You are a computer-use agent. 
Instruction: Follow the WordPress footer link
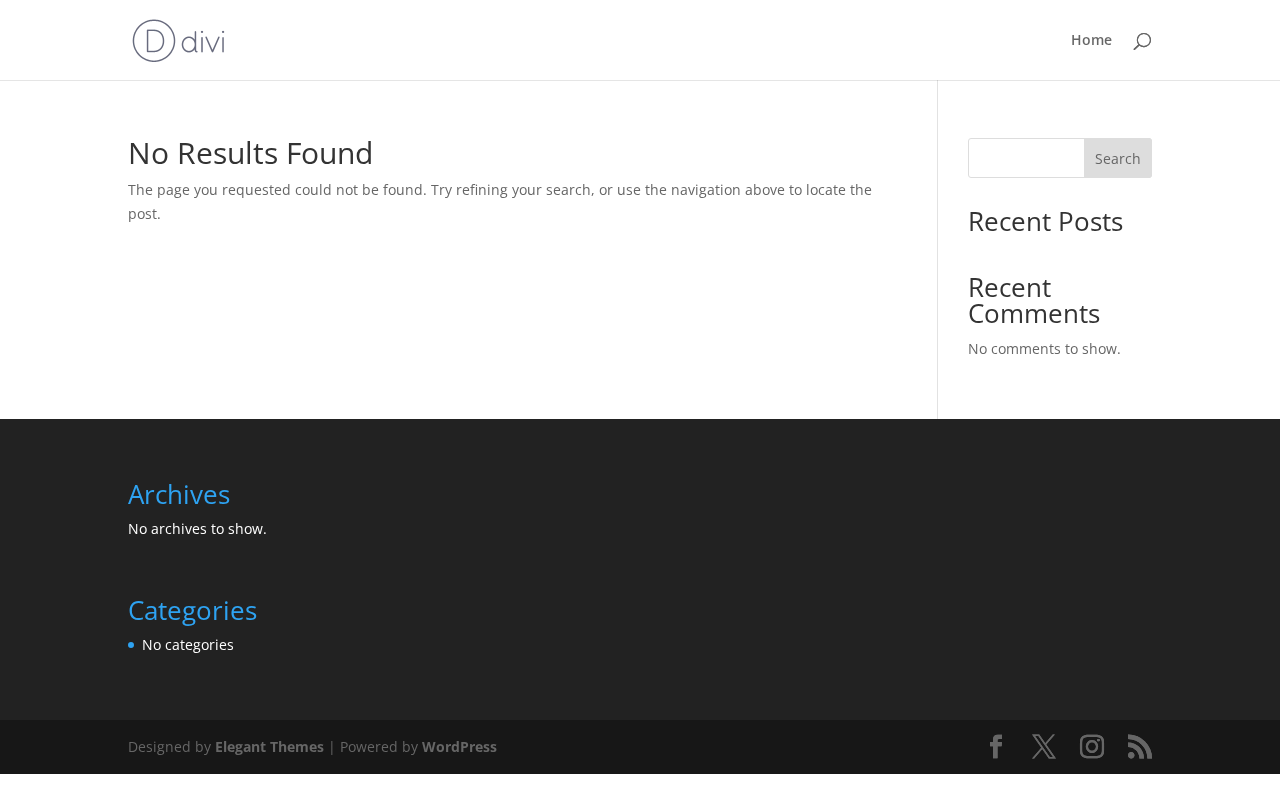click(x=459, y=747)
